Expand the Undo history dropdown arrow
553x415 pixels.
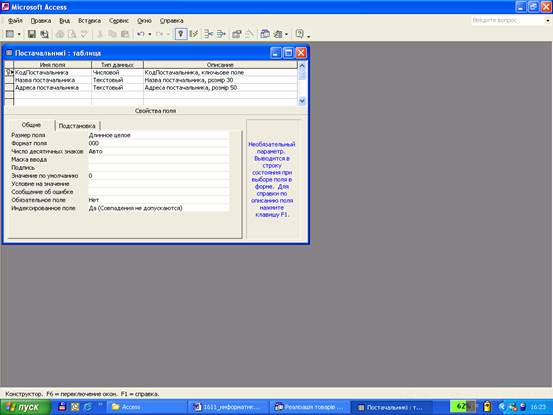[150, 34]
